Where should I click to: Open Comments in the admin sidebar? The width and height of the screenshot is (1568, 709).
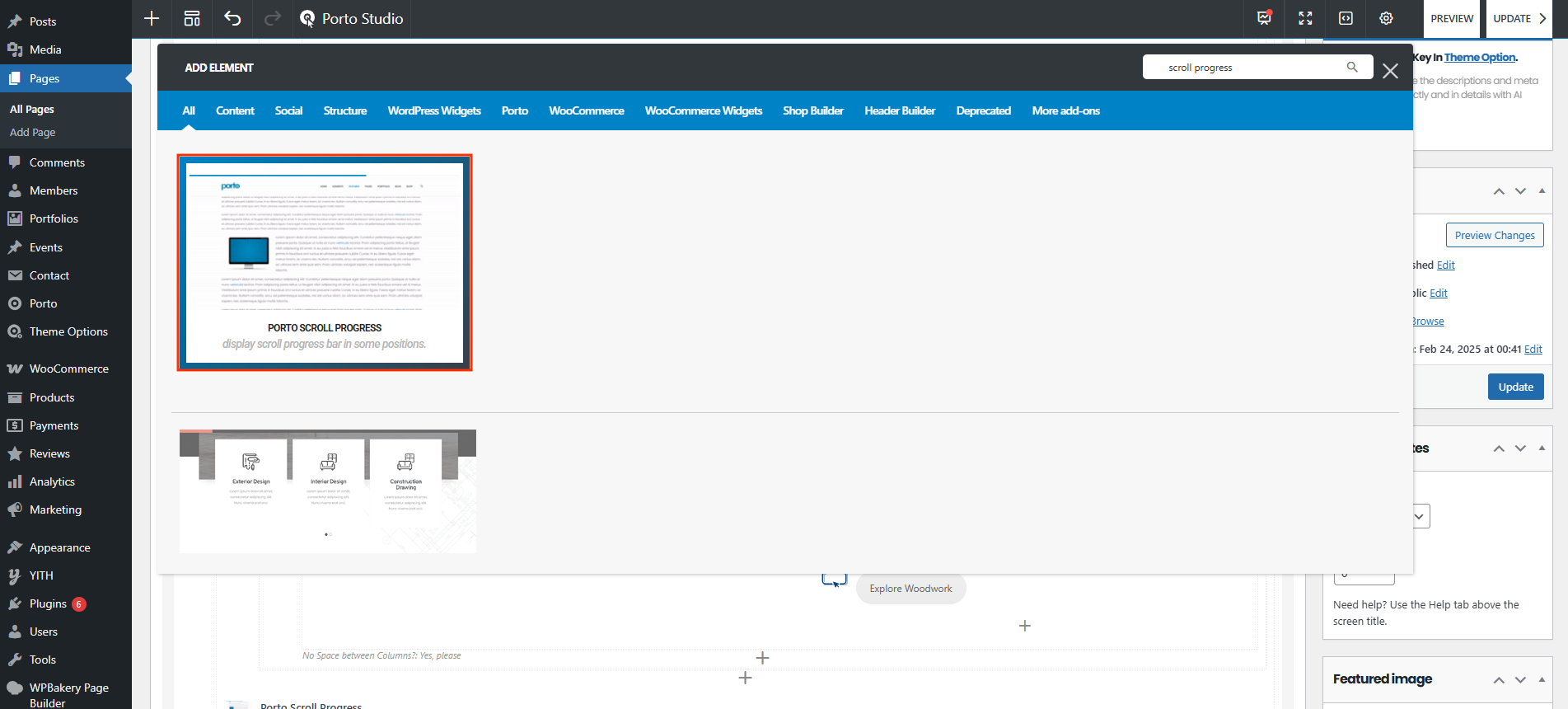pyautogui.click(x=57, y=162)
